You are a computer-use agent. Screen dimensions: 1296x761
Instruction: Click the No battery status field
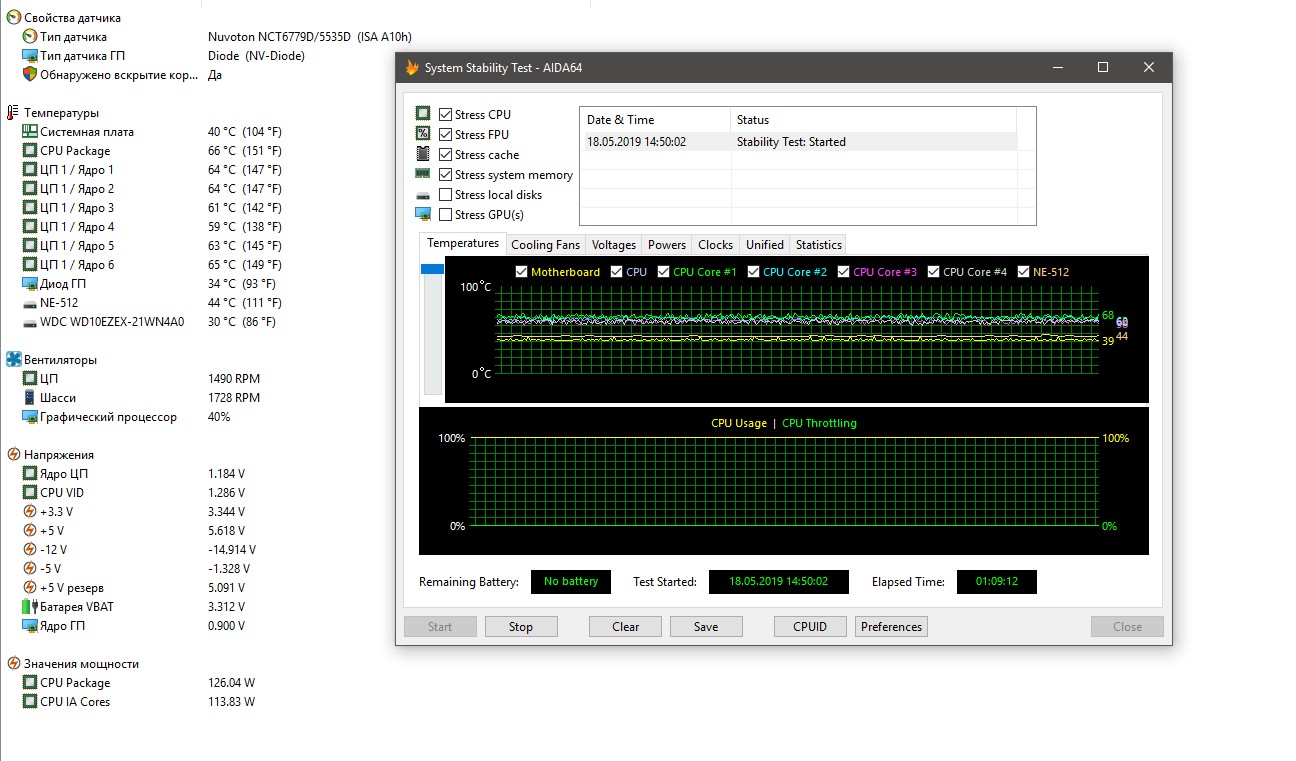click(571, 582)
